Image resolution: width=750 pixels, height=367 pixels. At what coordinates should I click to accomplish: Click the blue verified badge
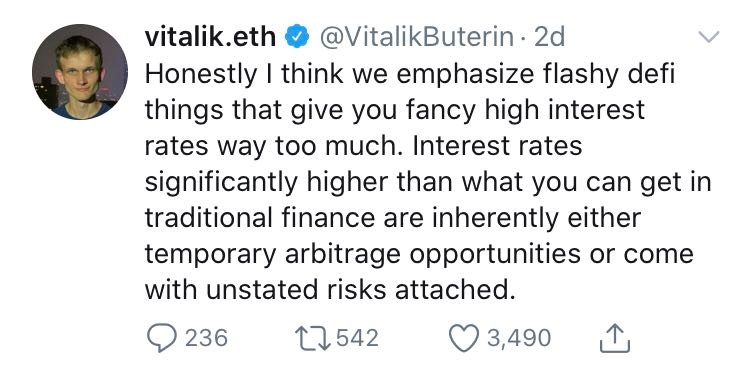tap(298, 38)
